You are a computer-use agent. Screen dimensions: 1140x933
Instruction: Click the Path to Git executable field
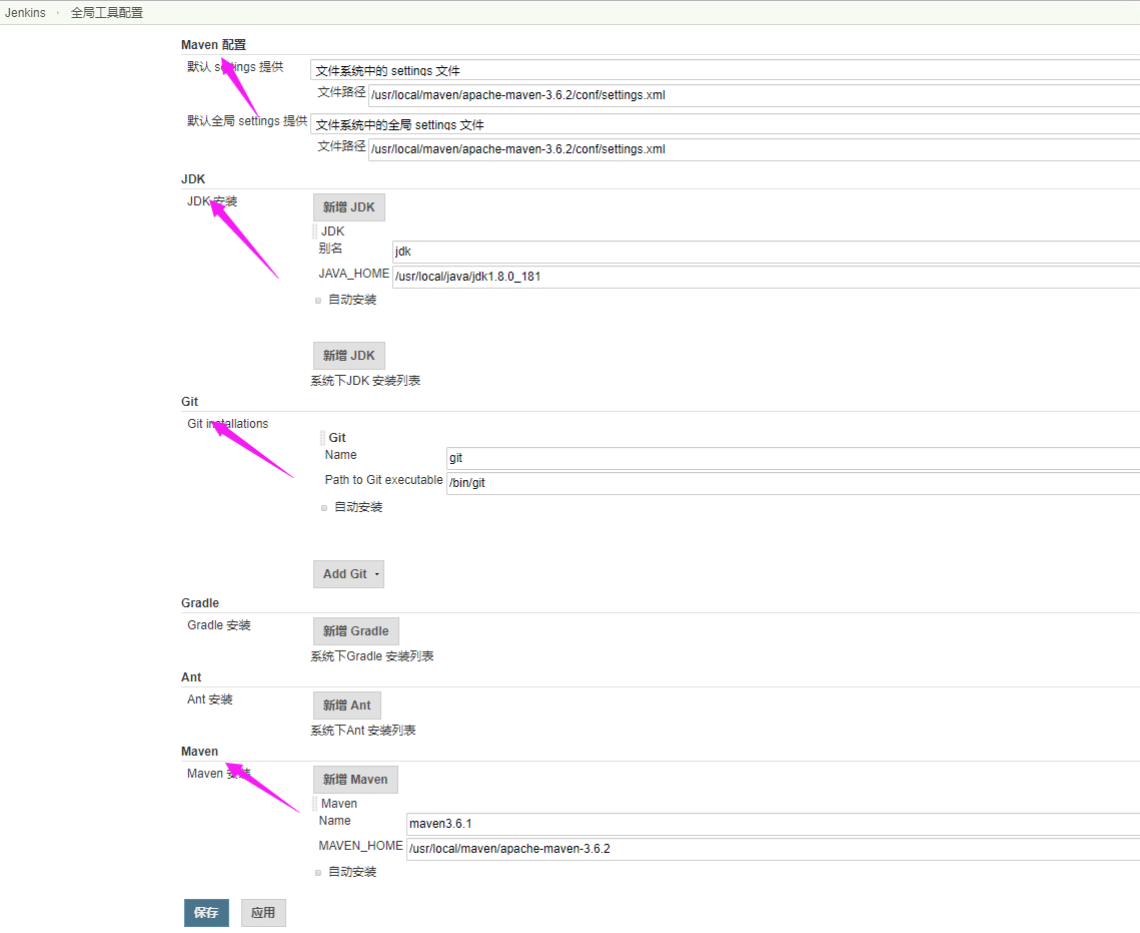(x=792, y=483)
